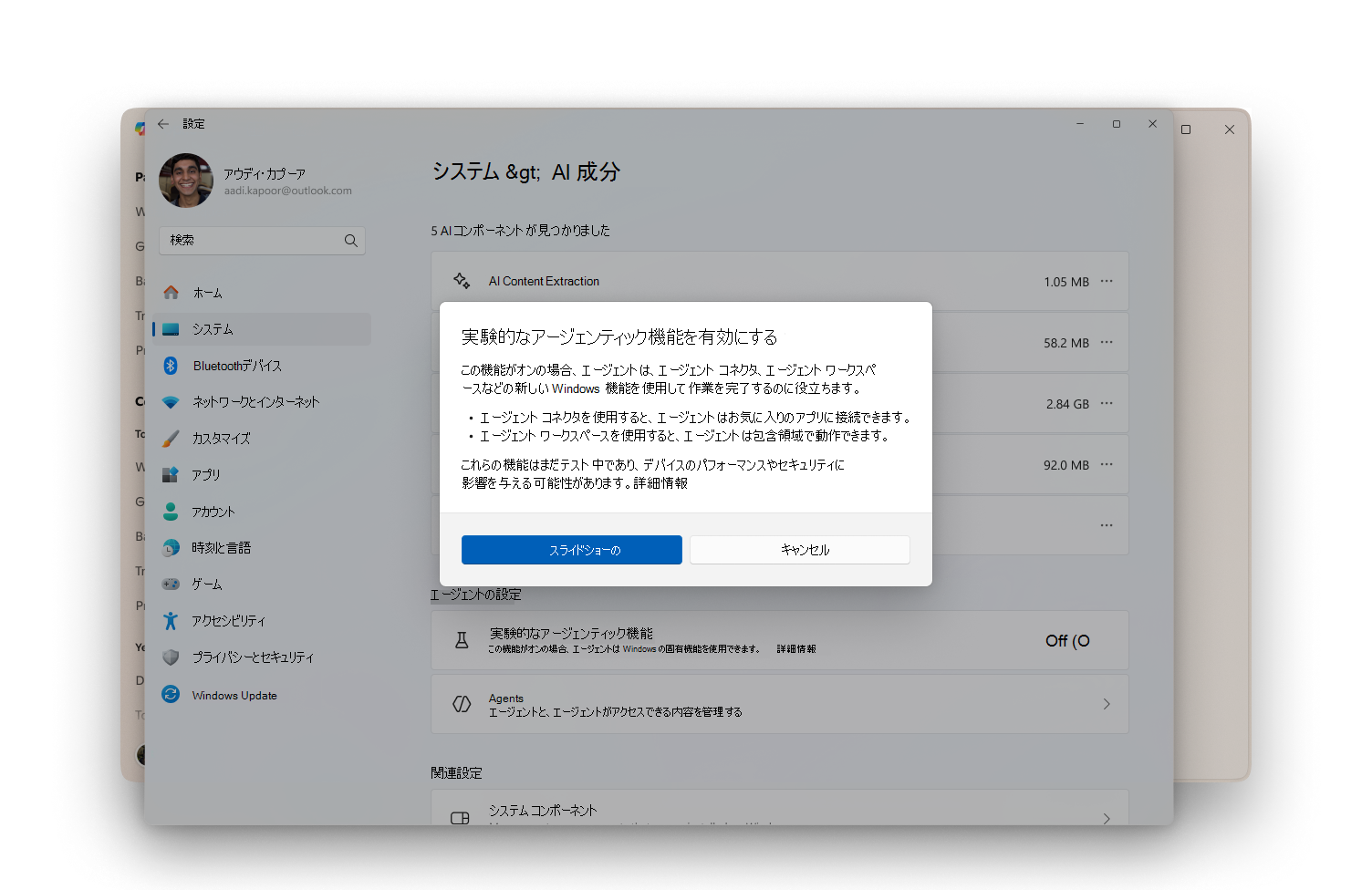
Task: Open the ゲーム sidebar item
Action: pyautogui.click(x=261, y=585)
